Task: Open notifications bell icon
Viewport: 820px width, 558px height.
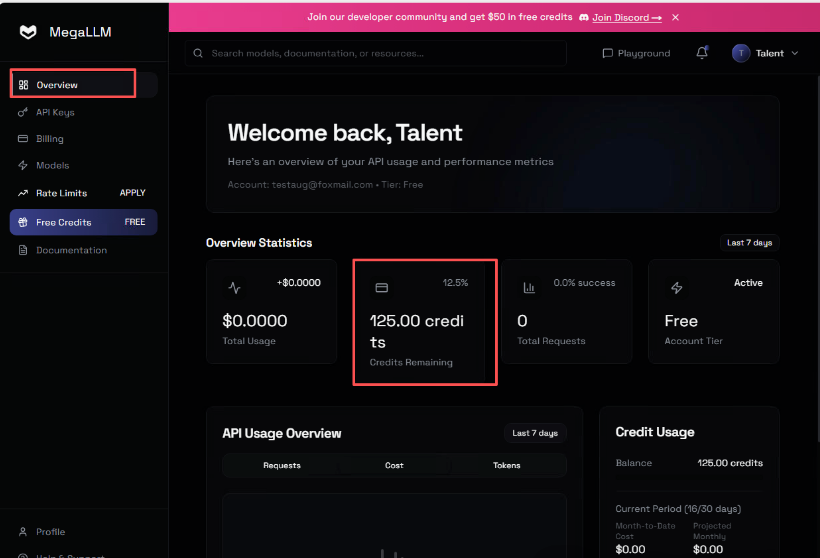Action: pyautogui.click(x=702, y=53)
